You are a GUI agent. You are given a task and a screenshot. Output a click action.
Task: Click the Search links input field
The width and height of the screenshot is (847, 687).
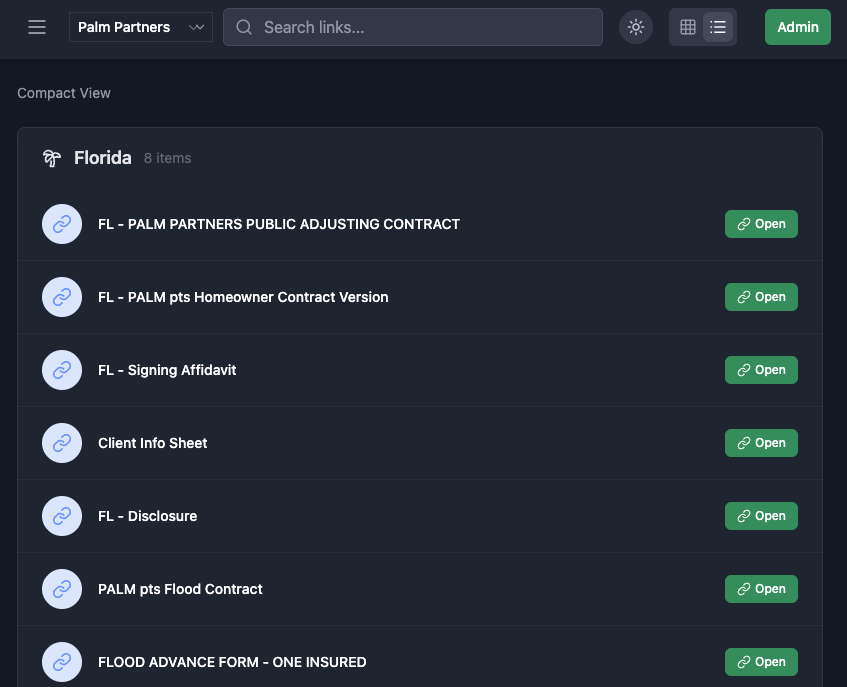click(413, 27)
